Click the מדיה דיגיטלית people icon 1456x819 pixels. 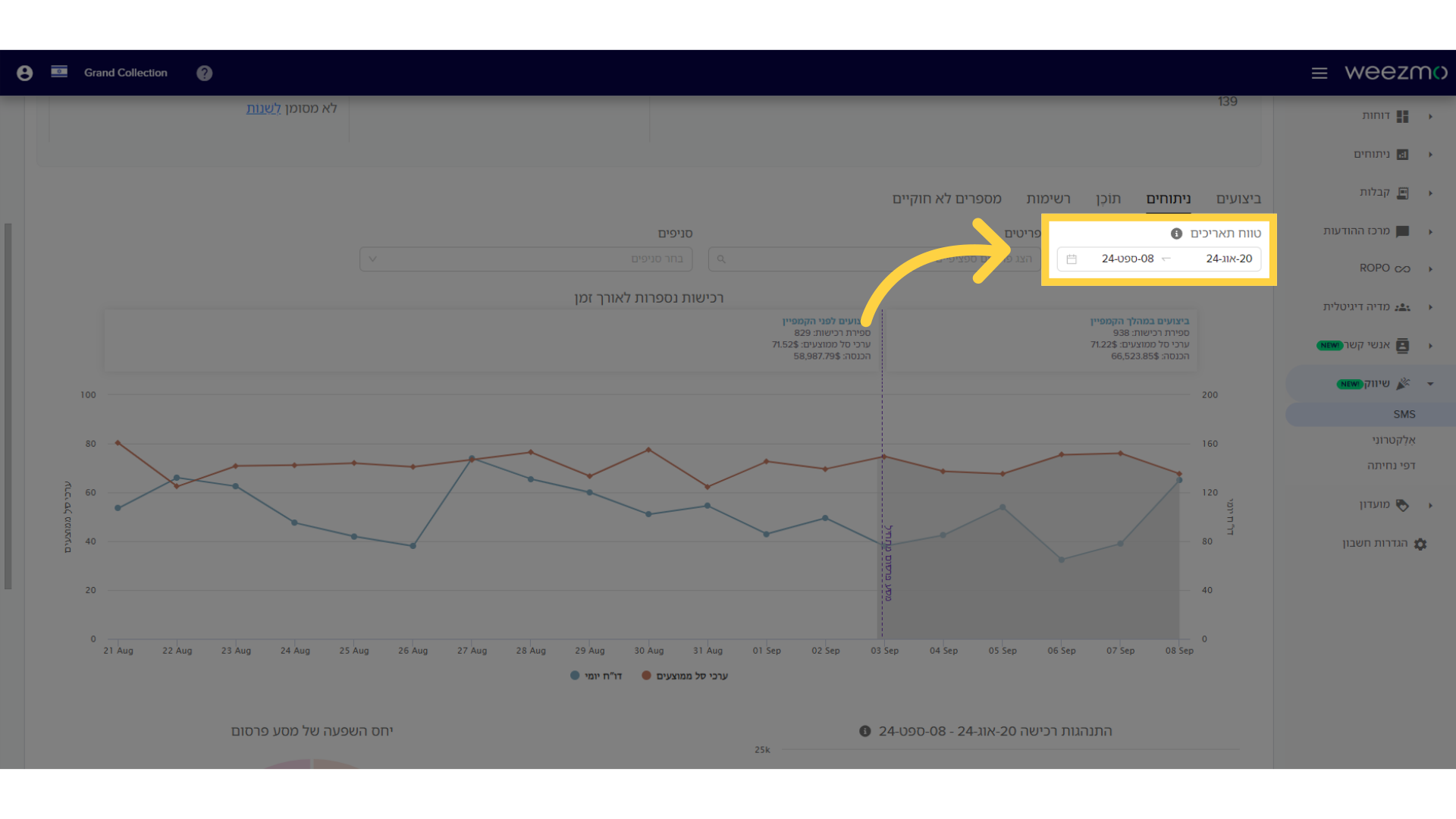pos(1402,307)
